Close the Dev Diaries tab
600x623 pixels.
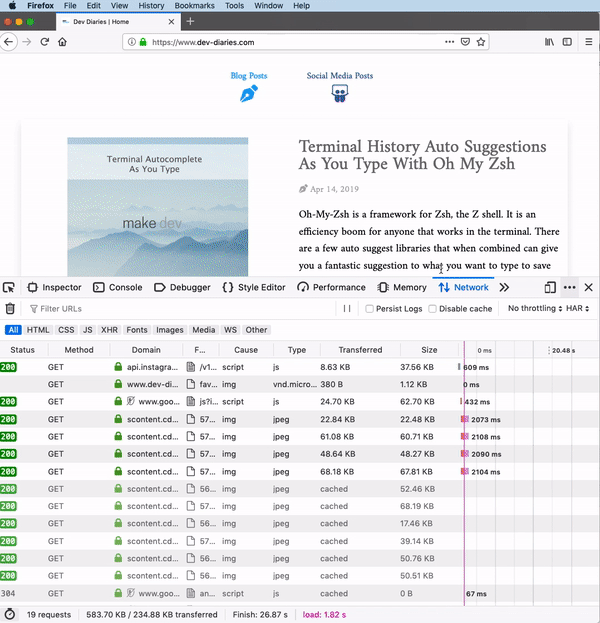(x=171, y=21)
